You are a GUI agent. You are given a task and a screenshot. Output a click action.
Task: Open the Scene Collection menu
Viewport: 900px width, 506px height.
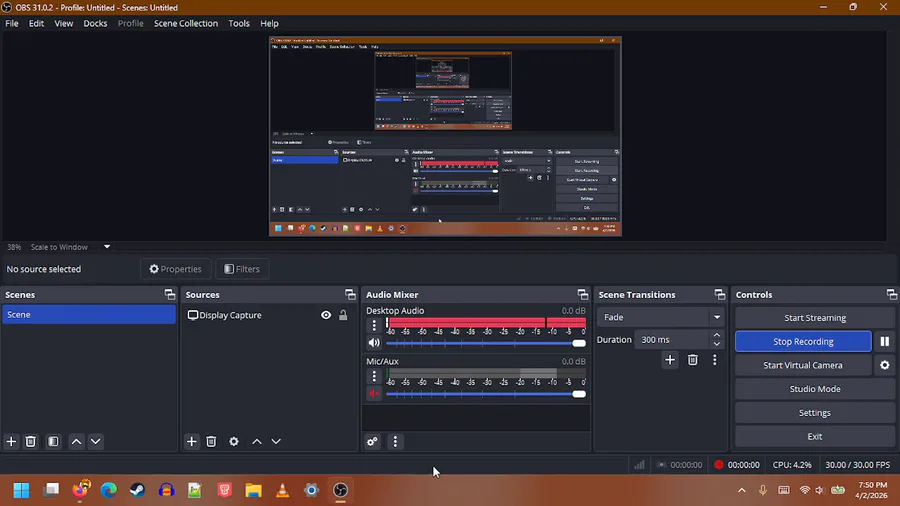[x=186, y=24]
